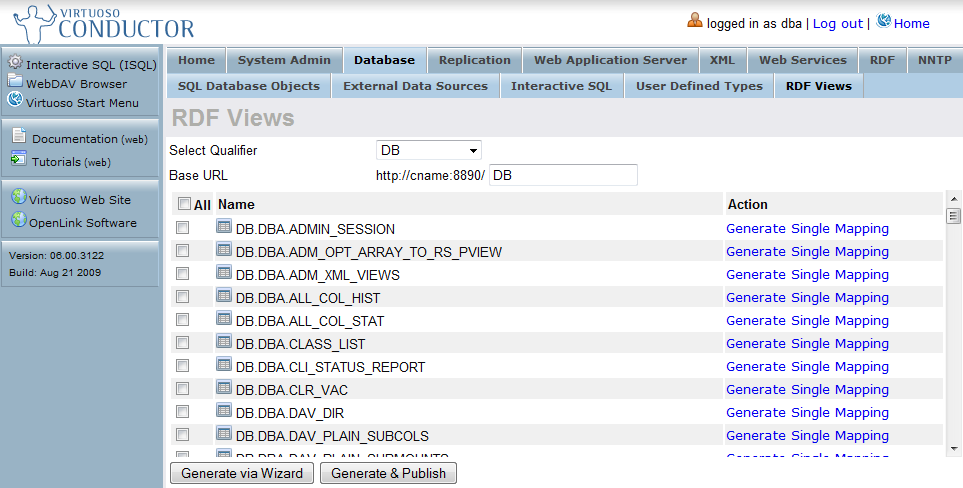Click the OpenLink Software globe icon

click(x=18, y=221)
